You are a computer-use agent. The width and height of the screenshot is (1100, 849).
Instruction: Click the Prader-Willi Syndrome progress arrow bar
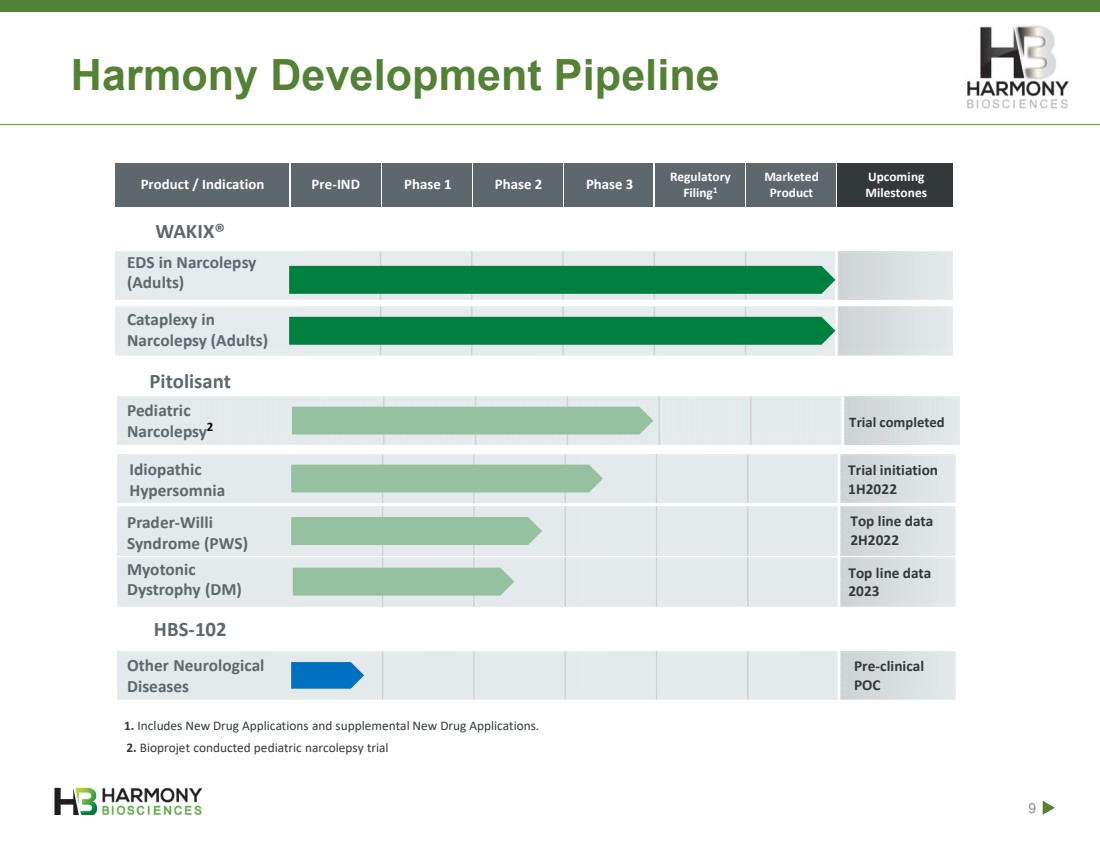(x=416, y=531)
